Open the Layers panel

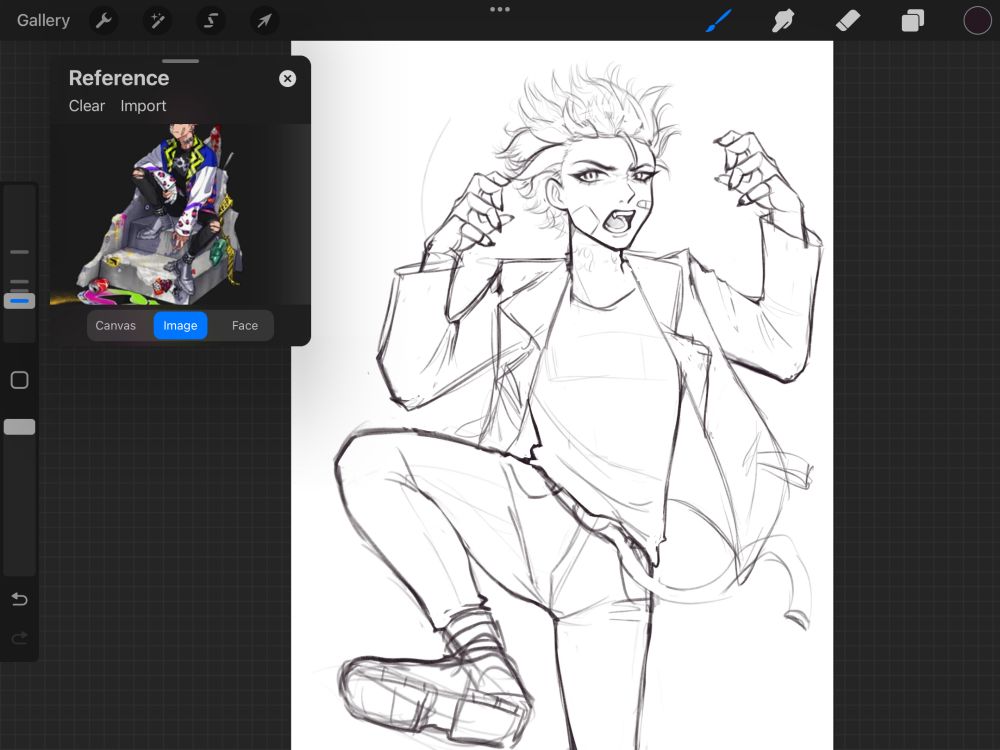(x=912, y=20)
